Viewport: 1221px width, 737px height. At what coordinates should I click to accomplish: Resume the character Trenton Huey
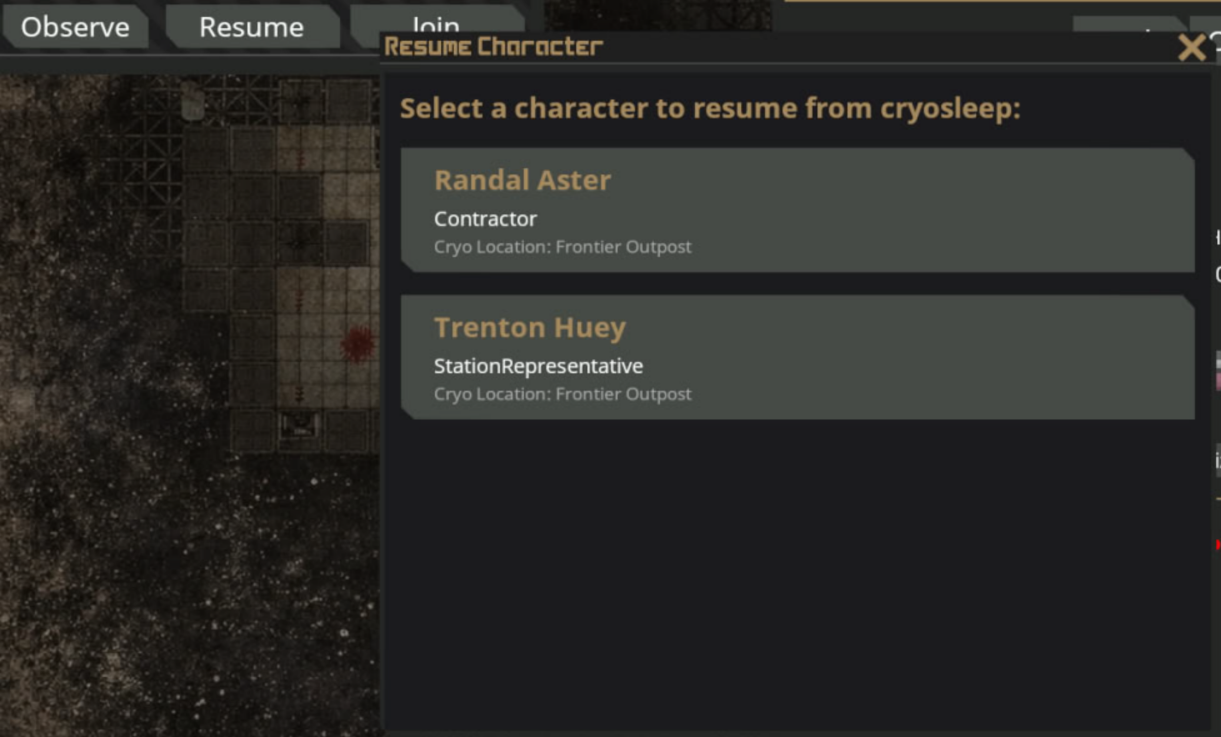(795, 358)
